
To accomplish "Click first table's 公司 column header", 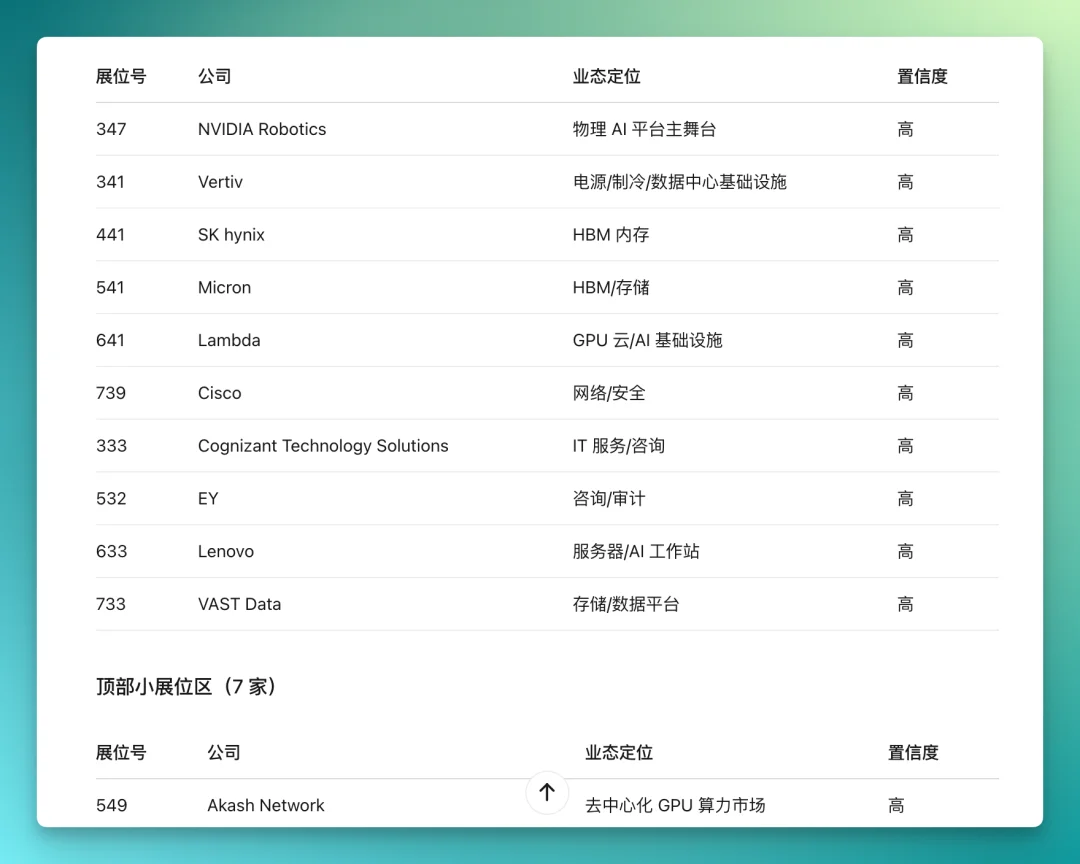I will [214, 76].
